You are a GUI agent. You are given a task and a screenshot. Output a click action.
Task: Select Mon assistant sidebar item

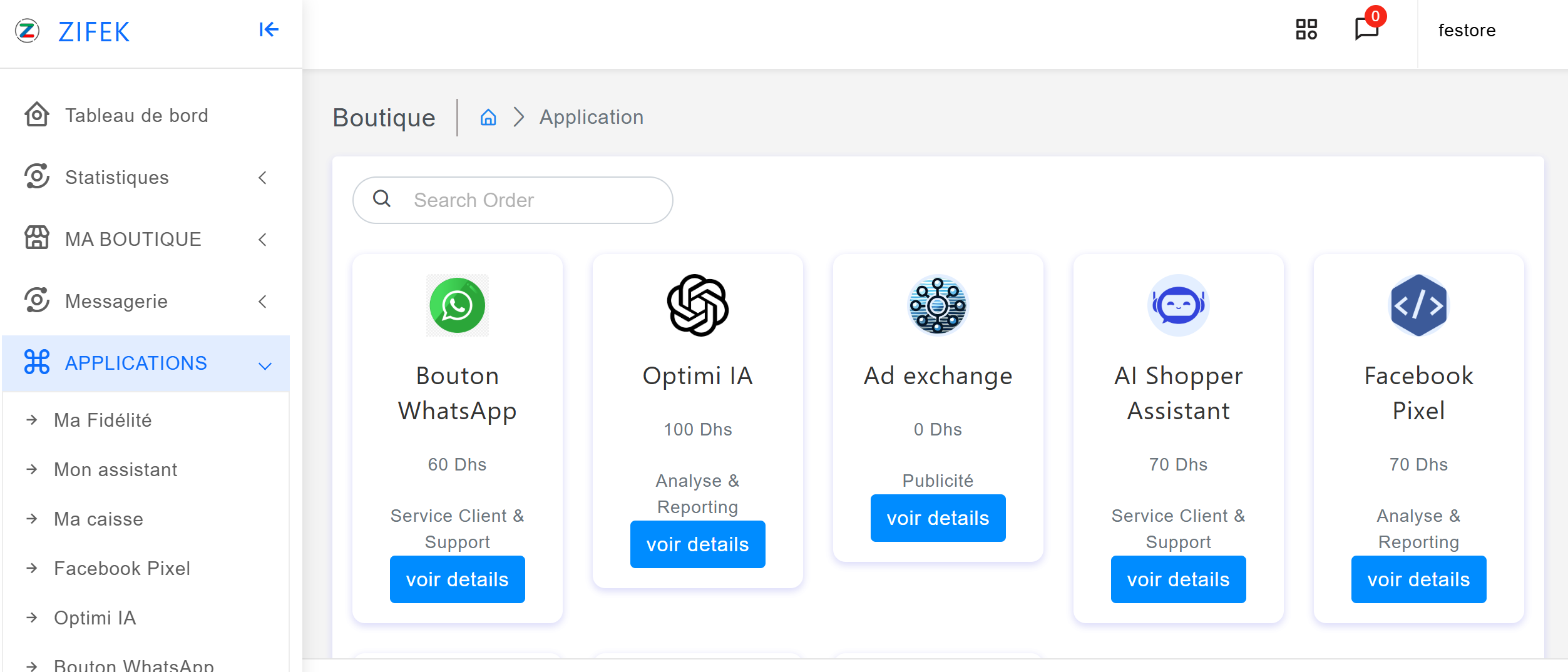click(x=115, y=470)
